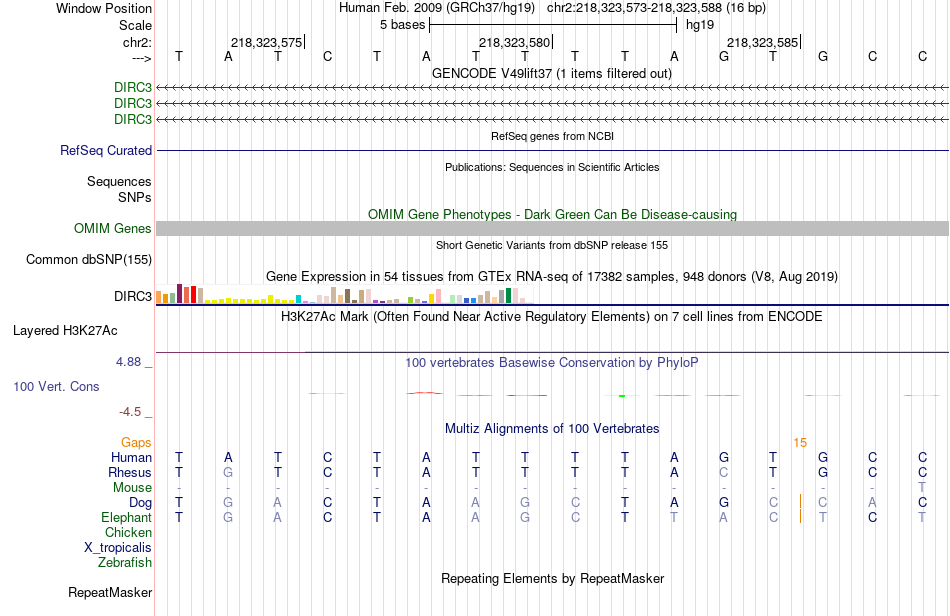Click the SNPs track label
This screenshot has height=616, width=950.
[135, 197]
